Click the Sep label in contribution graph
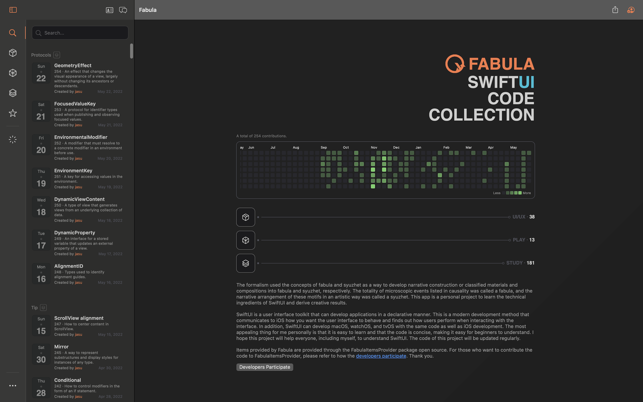 (324, 147)
